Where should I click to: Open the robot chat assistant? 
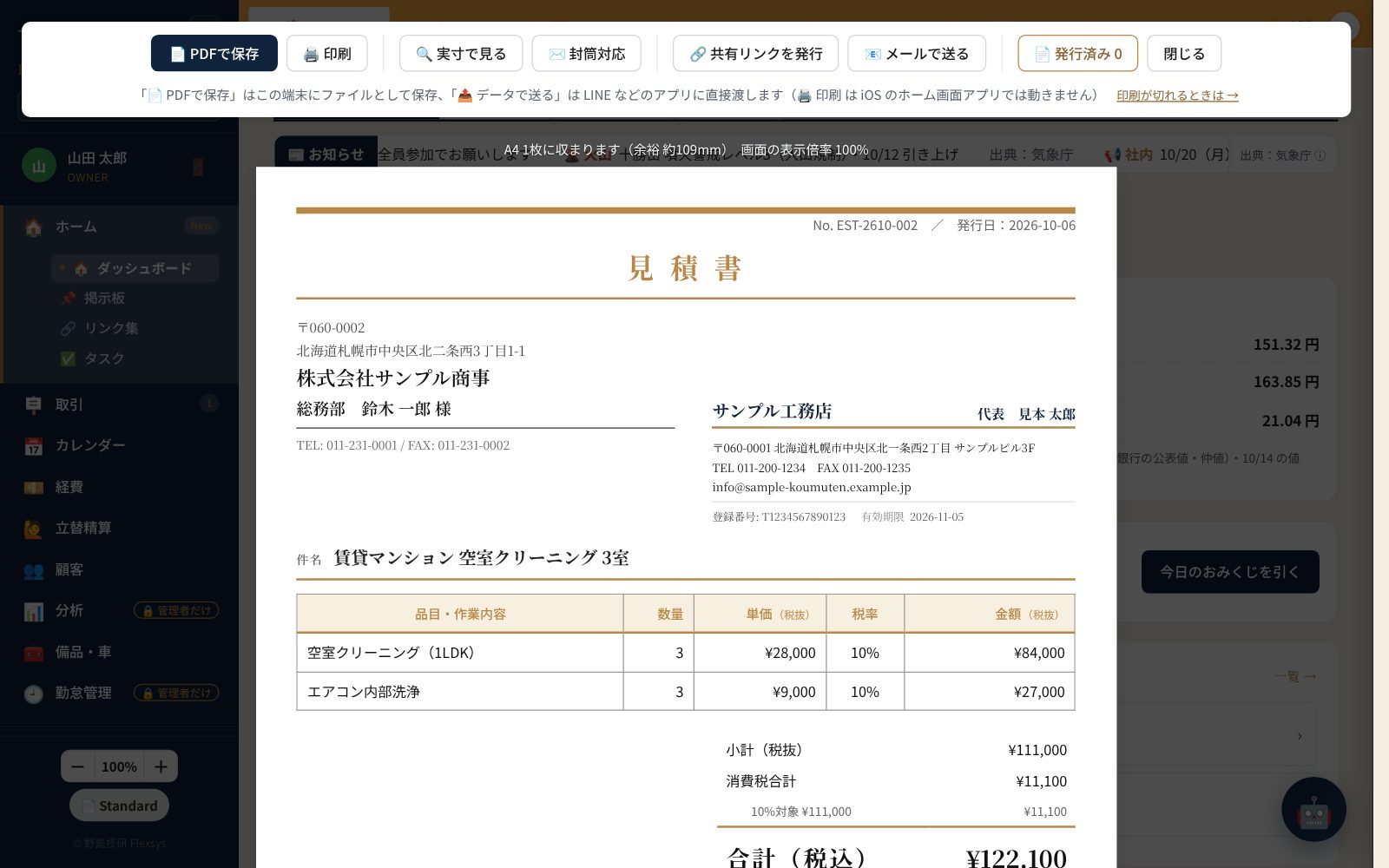pos(1313,809)
